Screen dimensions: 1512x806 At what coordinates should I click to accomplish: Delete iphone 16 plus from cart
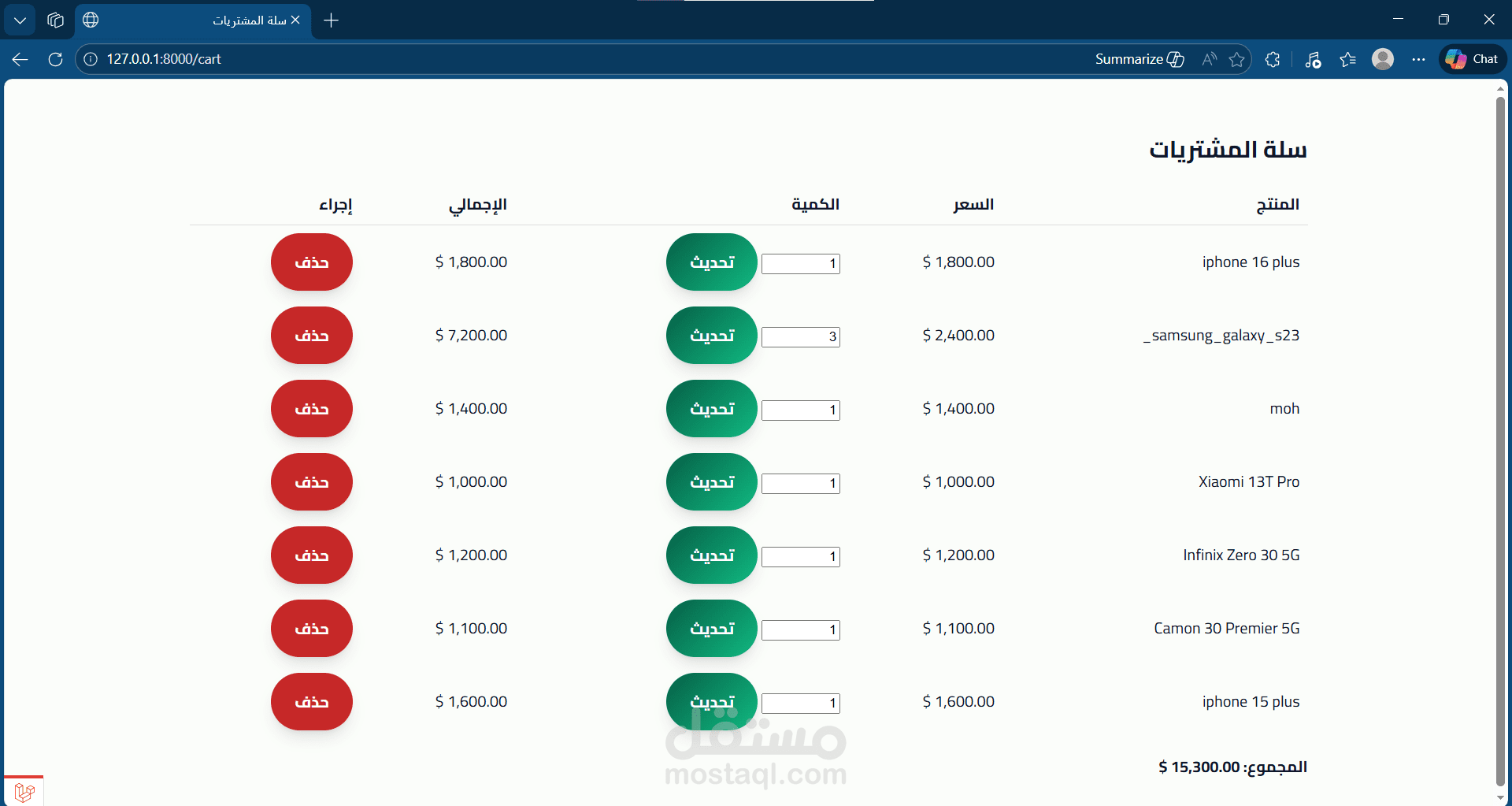312,262
